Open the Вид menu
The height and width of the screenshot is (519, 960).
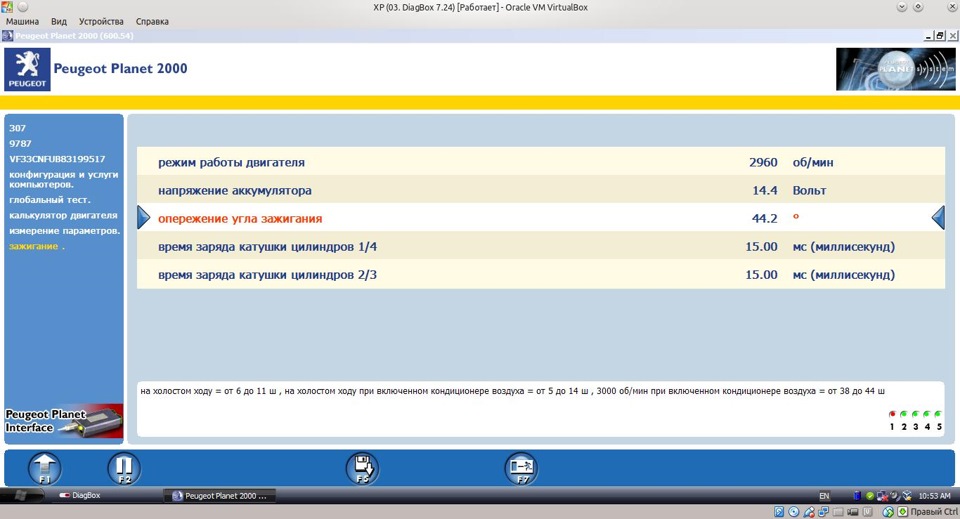[59, 21]
